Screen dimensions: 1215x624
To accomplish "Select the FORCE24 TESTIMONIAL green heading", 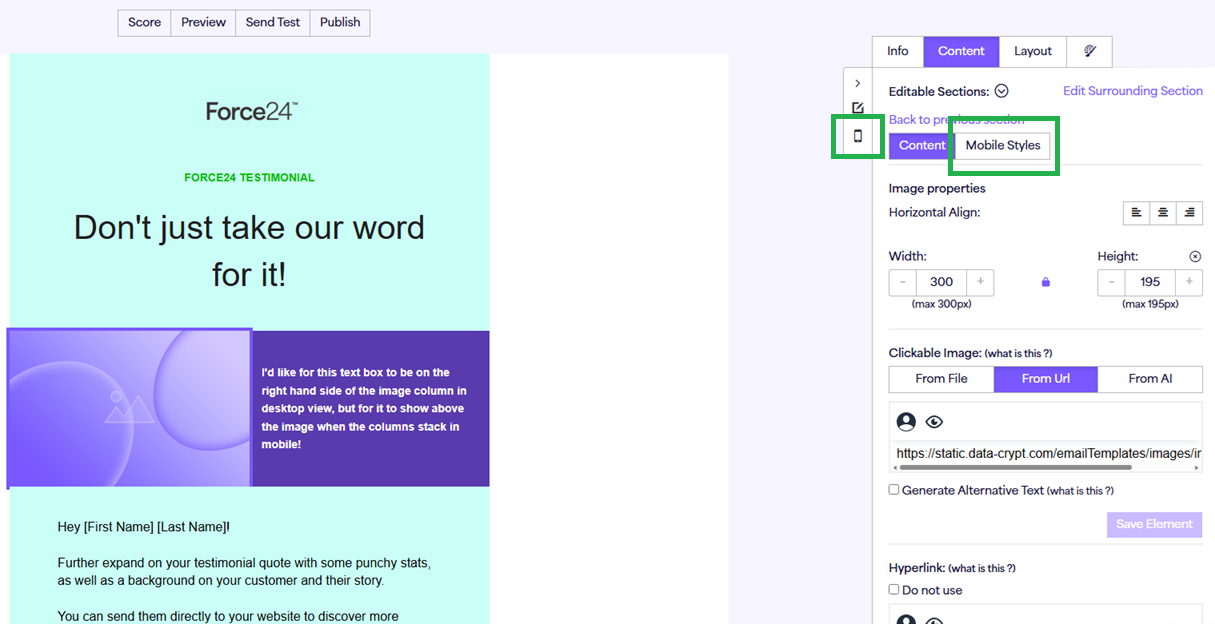I will 249,178.
